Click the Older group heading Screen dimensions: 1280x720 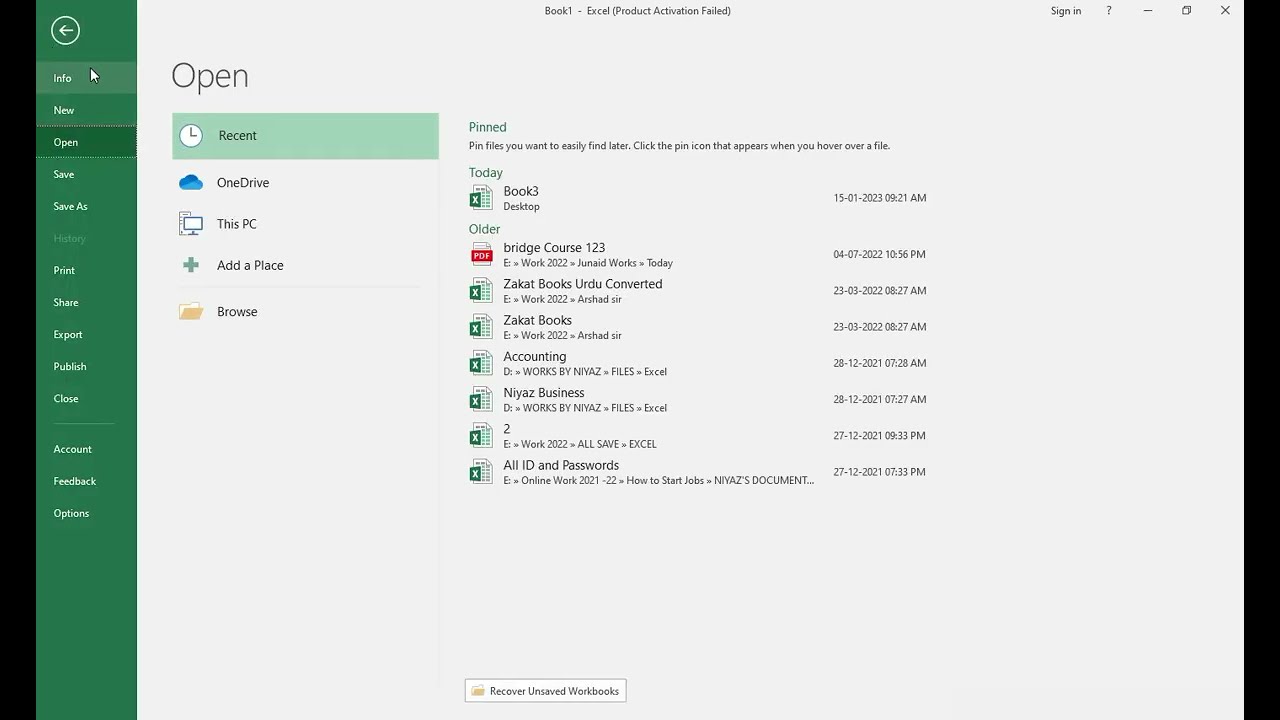coord(484,229)
